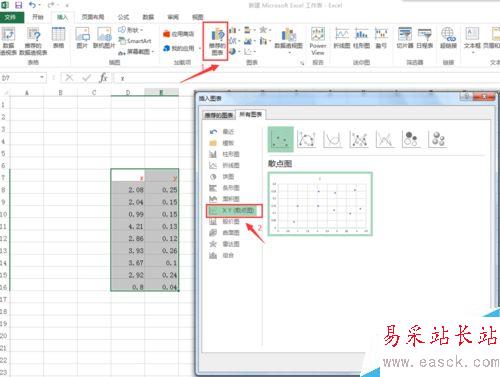Viewport: 500px width, 377px height.
Task: Choose the basic Scatter subtype icon
Action: point(281,139)
